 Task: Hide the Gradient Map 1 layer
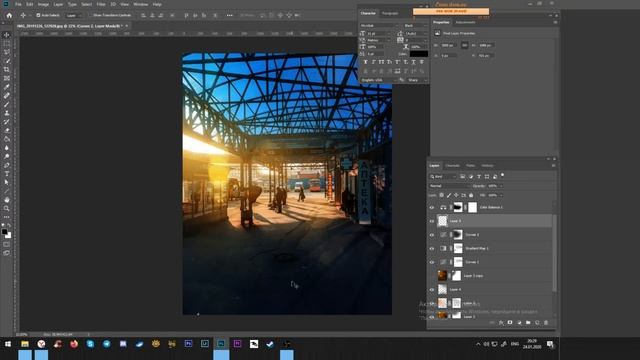click(432, 248)
